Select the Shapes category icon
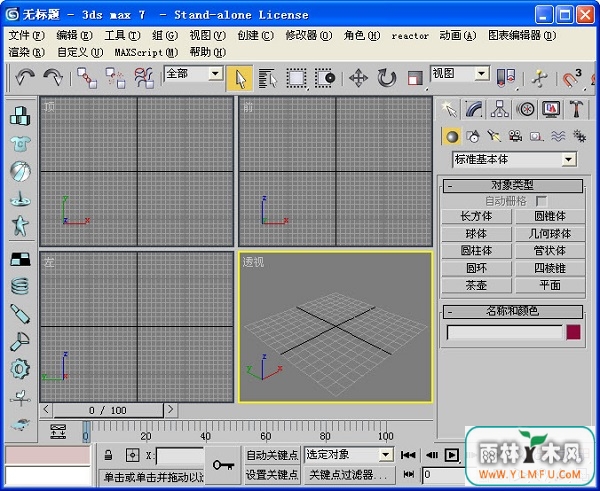The height and width of the screenshot is (491, 600). tap(473, 136)
